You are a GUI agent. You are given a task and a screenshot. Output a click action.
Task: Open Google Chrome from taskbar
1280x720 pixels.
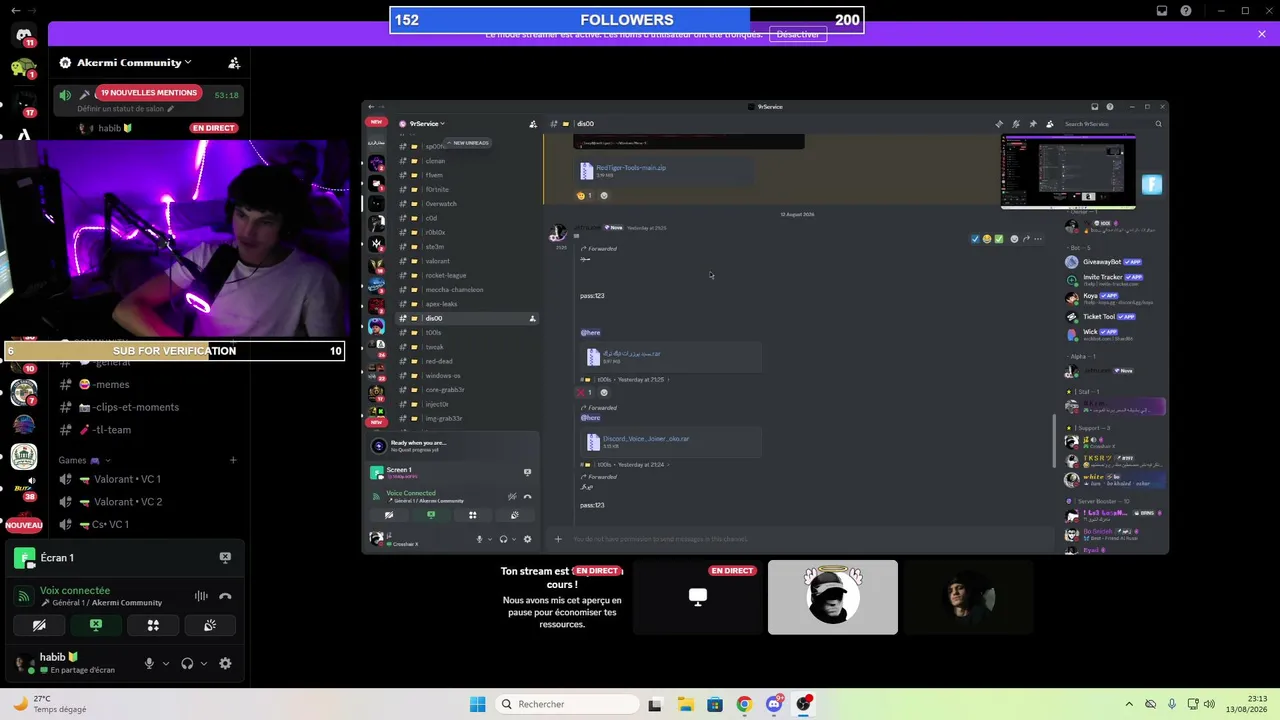click(744, 704)
